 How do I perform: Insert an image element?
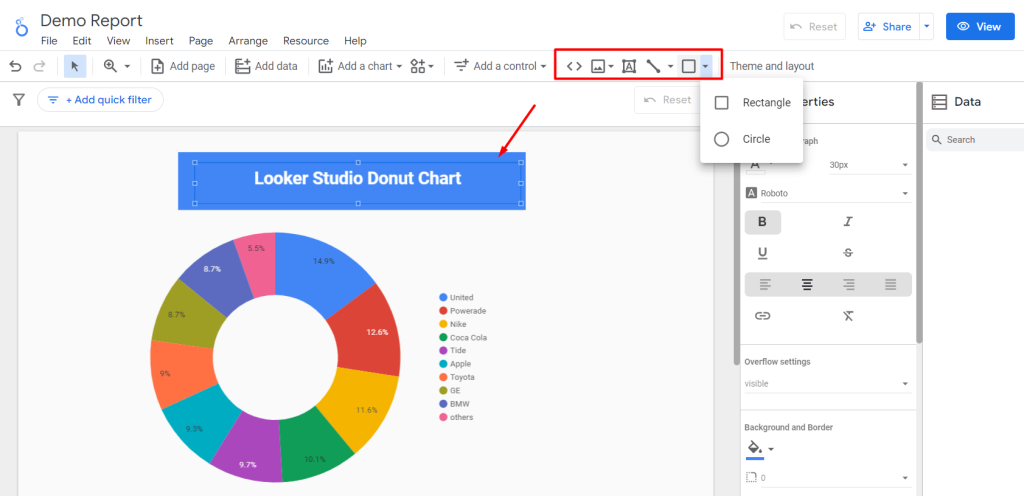tap(598, 66)
